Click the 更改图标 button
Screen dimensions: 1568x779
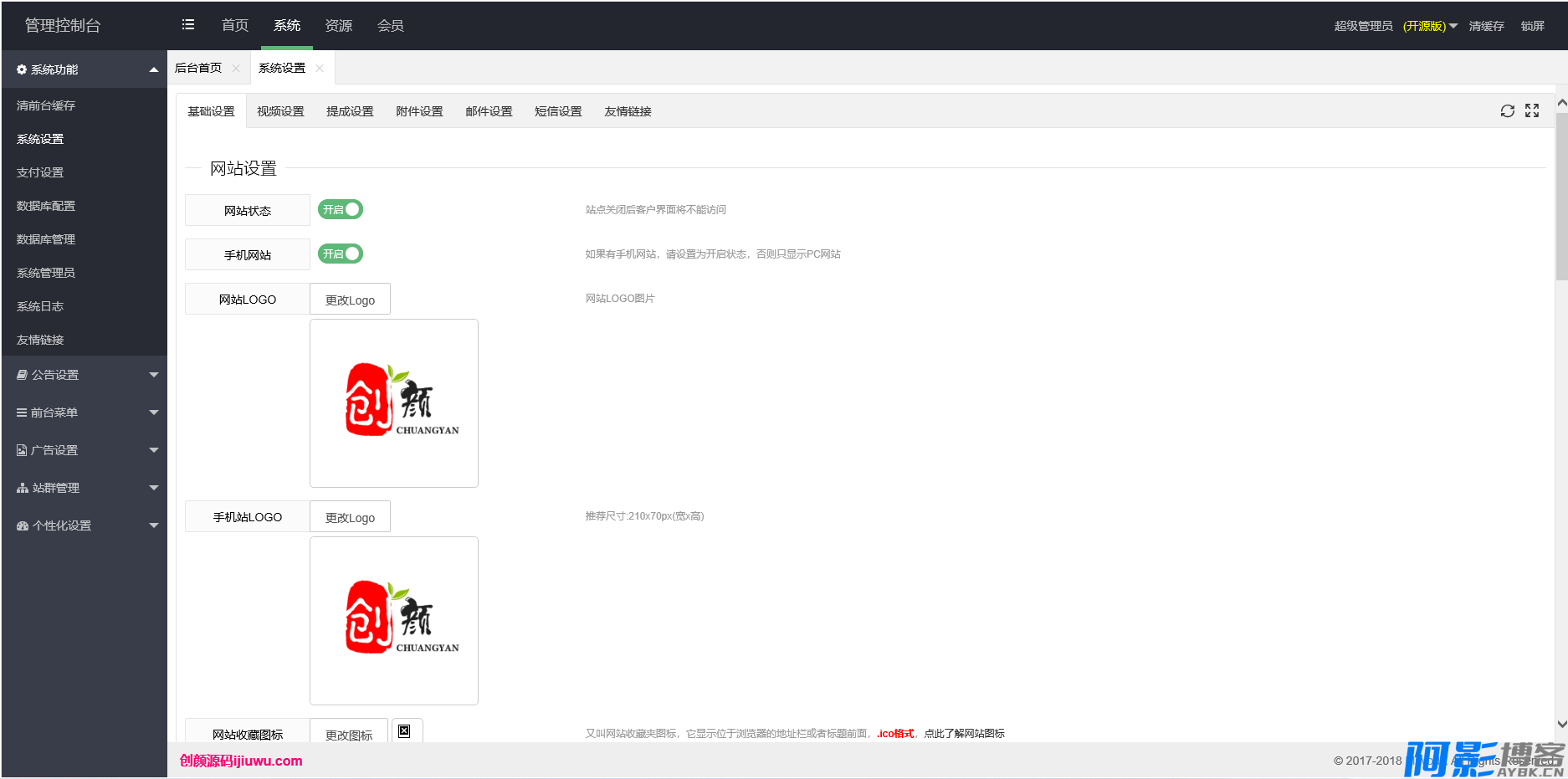click(349, 731)
